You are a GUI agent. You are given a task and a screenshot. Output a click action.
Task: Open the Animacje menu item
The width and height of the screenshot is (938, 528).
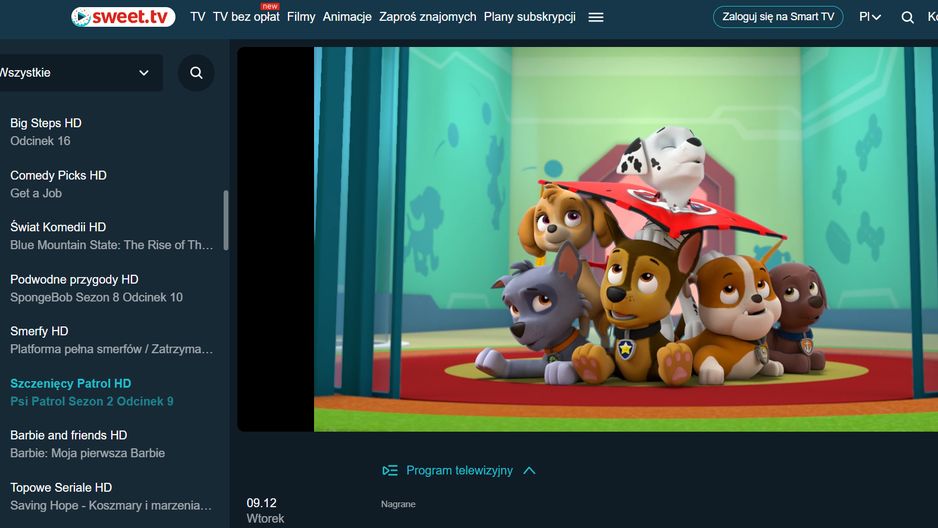[347, 17]
